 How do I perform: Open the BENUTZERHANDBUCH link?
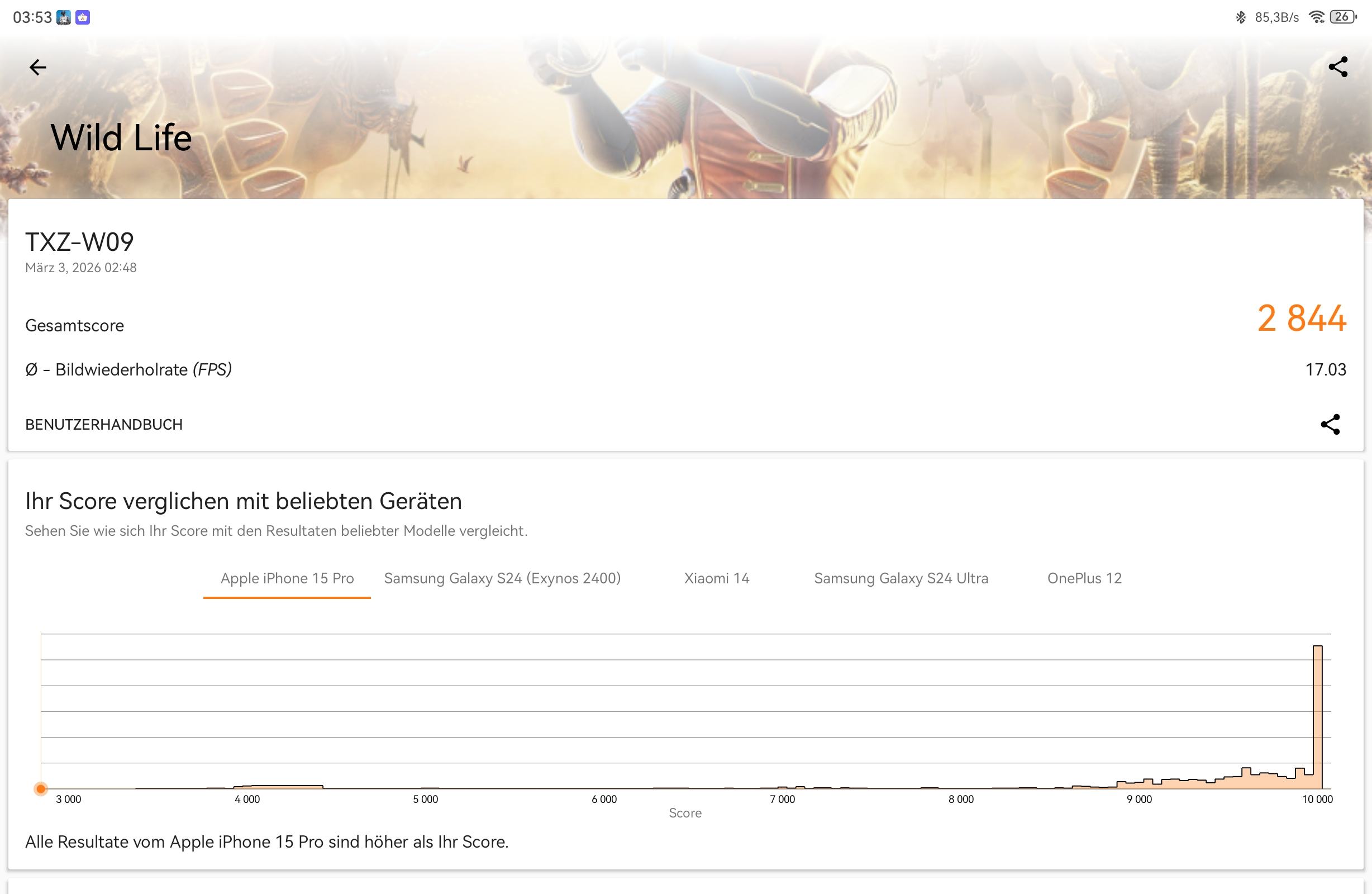[104, 425]
